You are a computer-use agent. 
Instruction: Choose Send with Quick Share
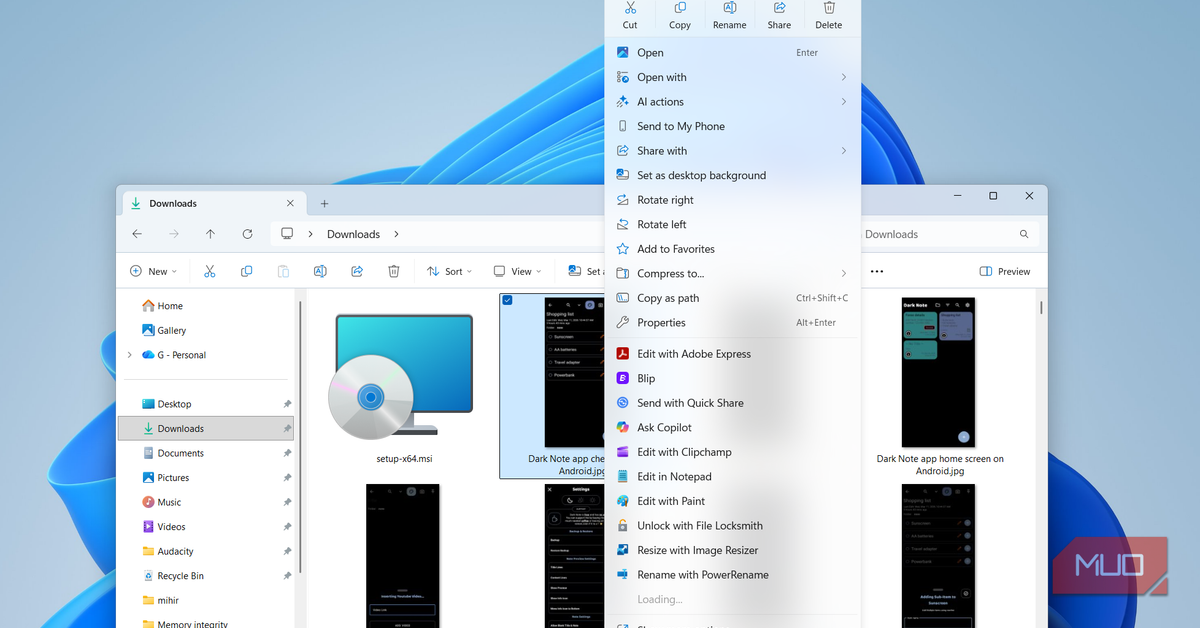[x=732, y=403]
